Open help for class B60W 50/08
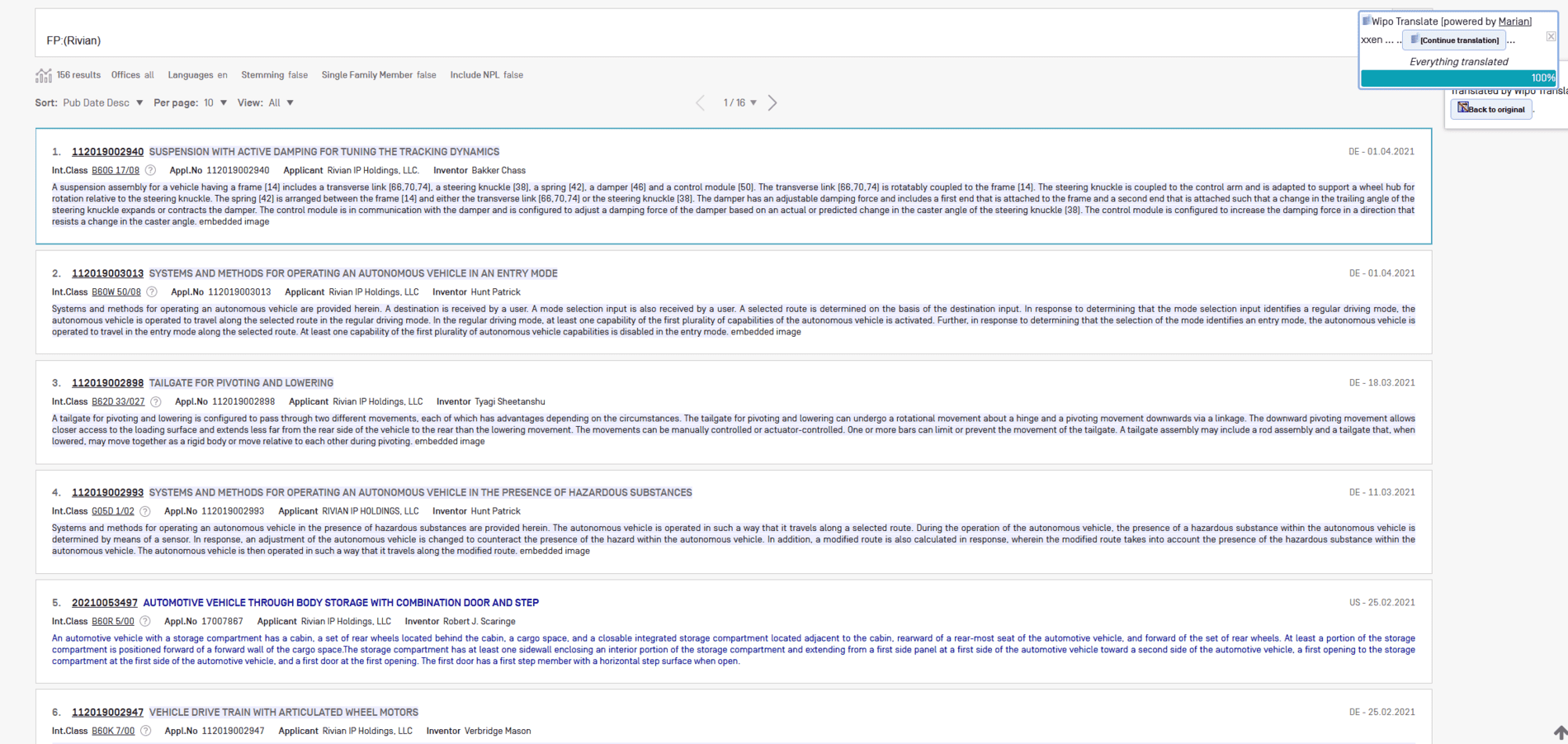This screenshot has height=744, width=1568. [152, 292]
